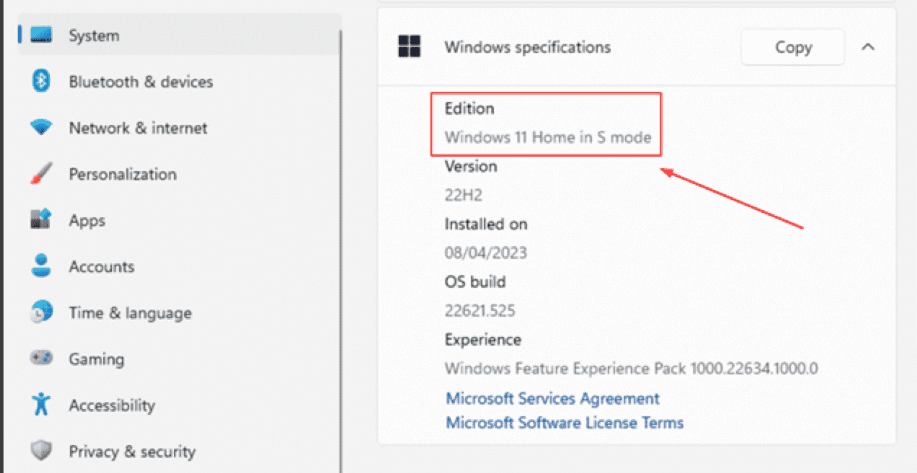Screen dimensions: 917x473
Task: Open the Microsoft Services Agreement link
Action: [553, 399]
